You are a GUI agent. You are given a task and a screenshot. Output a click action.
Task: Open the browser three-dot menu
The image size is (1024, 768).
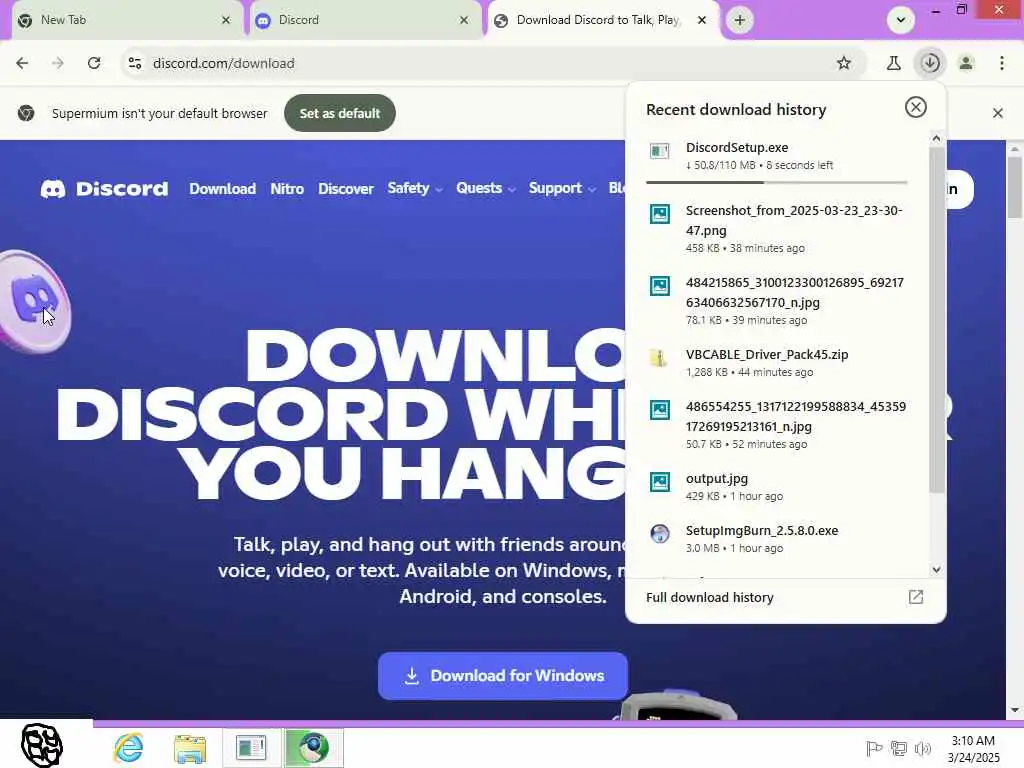(x=1002, y=63)
